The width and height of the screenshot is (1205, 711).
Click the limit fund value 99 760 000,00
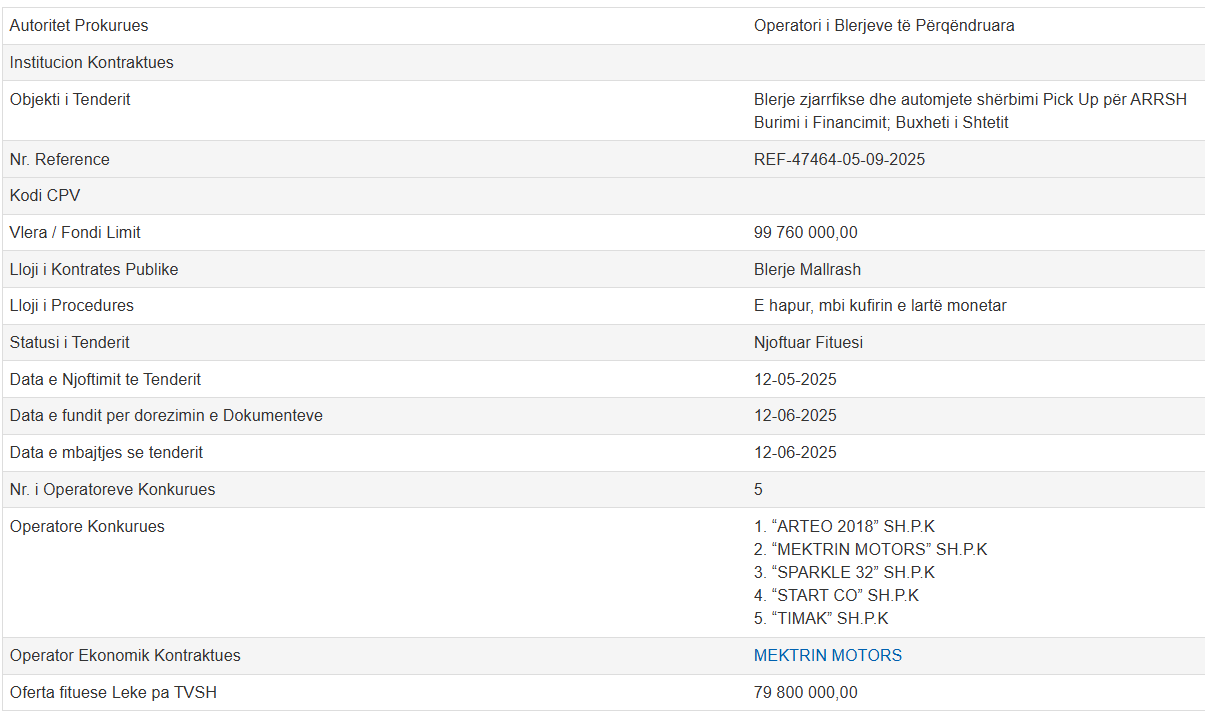pos(805,233)
